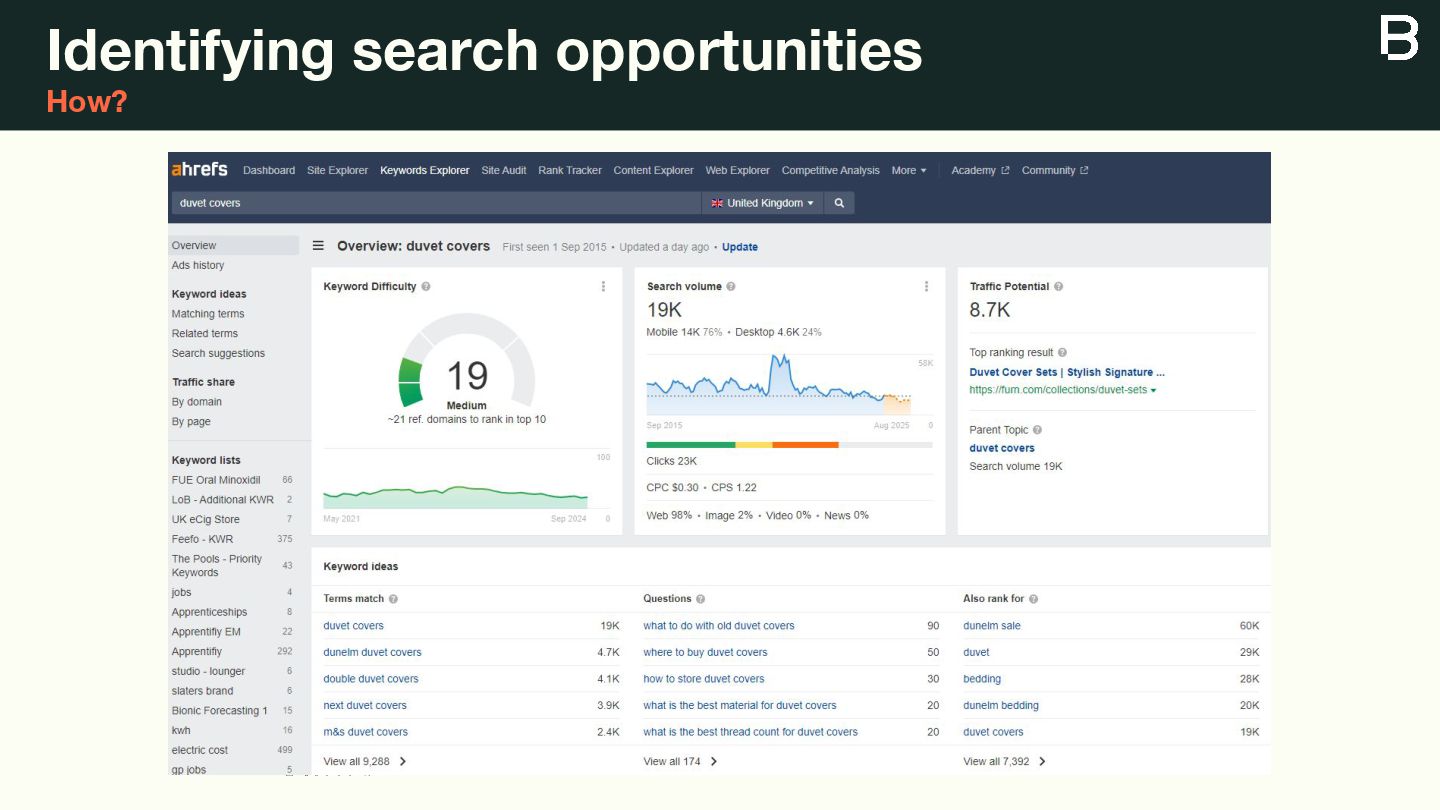This screenshot has width=1440, height=810.
Task: Open Traffic share By domain
Action: [197, 402]
